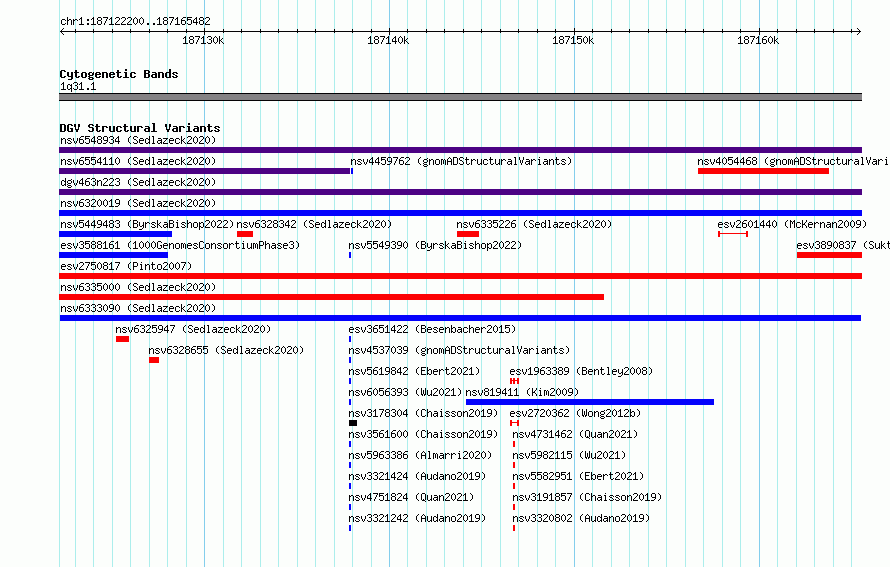This screenshot has height=567, width=890.
Task: Select the nsv6554110 (Sedlazeck2020) label
Action: point(138,161)
